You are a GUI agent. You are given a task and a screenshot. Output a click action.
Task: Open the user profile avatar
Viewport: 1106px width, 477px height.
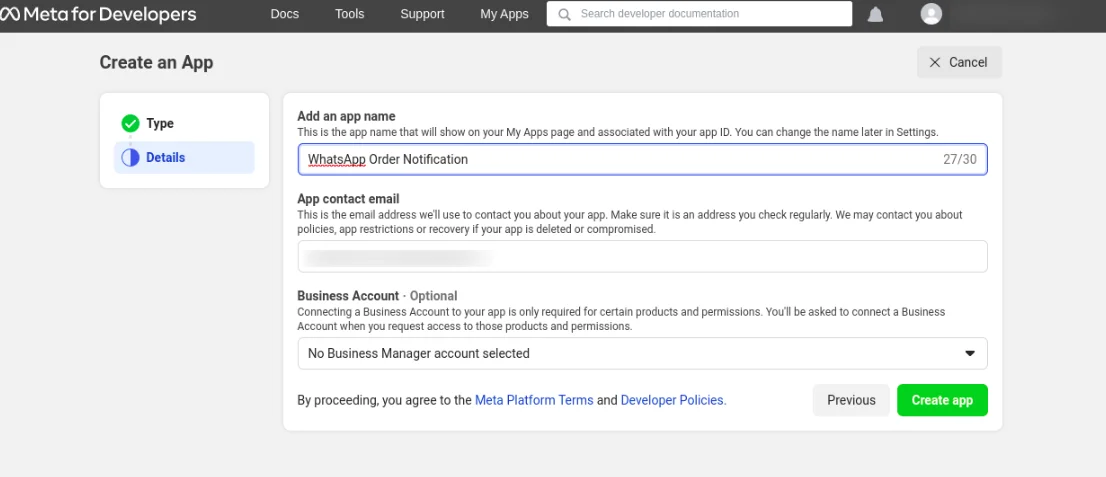point(931,14)
